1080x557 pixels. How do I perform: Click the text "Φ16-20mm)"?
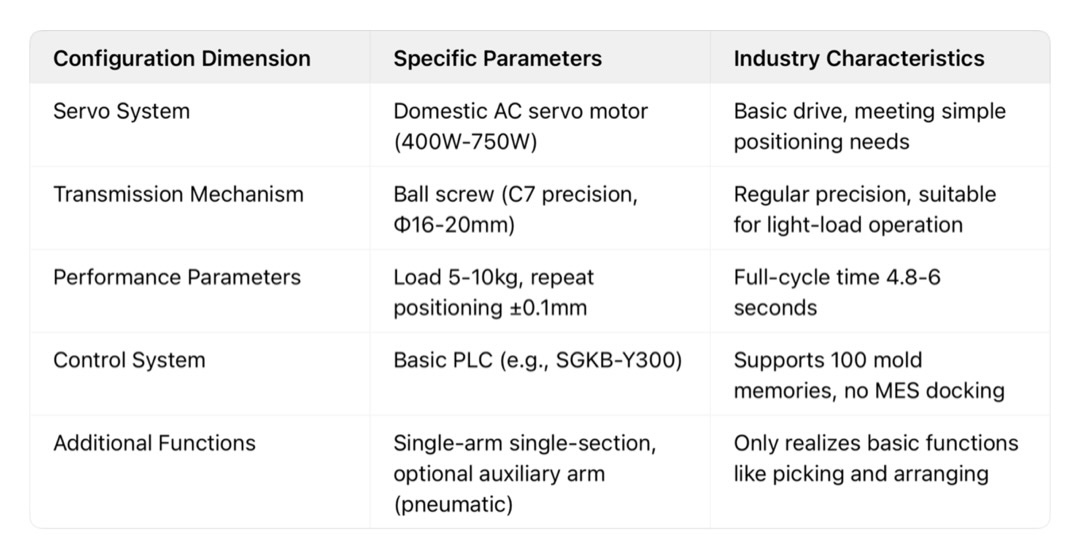click(x=454, y=224)
